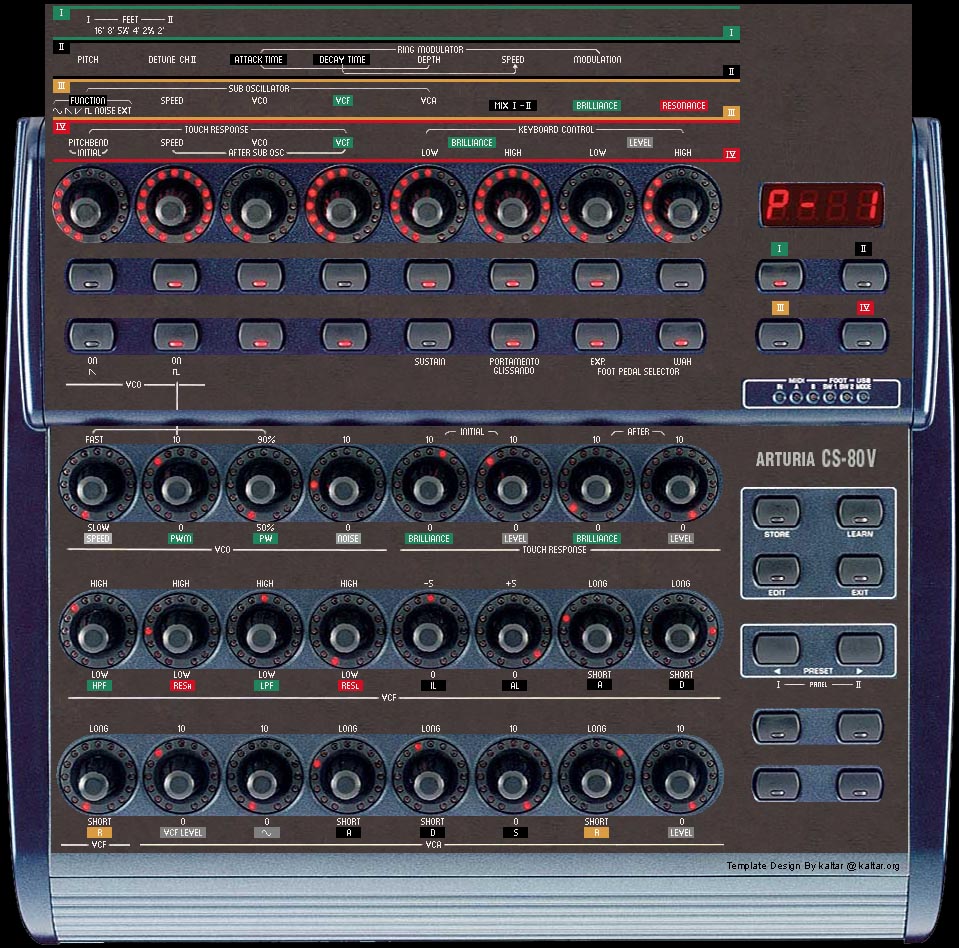Click the VCF LEVEL knob
This screenshot has width=959, height=948.
[180, 777]
